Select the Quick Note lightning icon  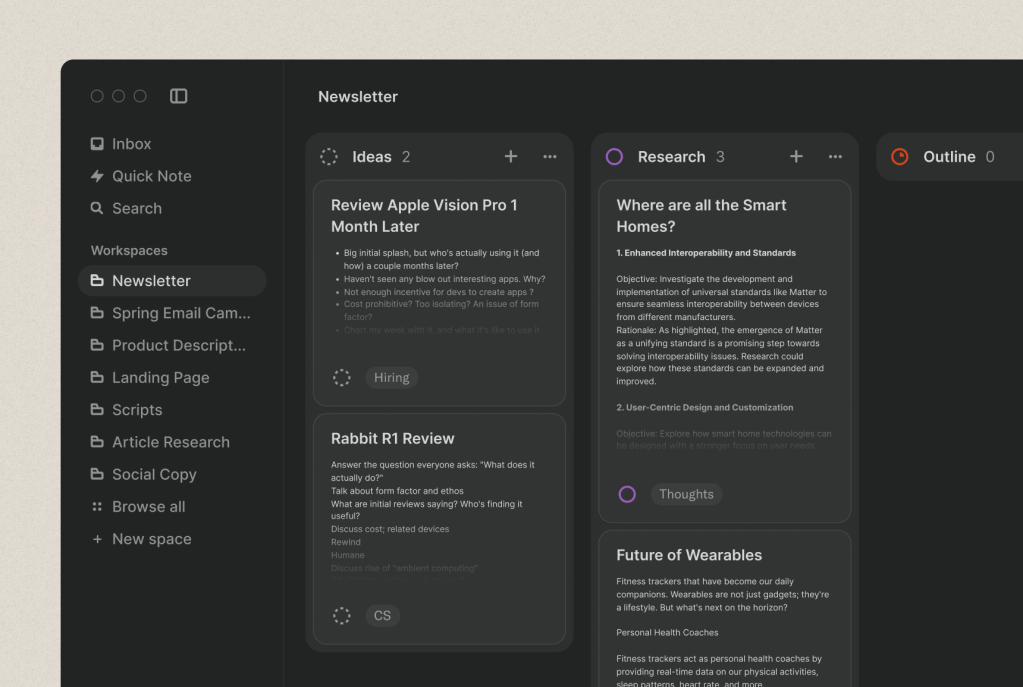[x=97, y=176]
